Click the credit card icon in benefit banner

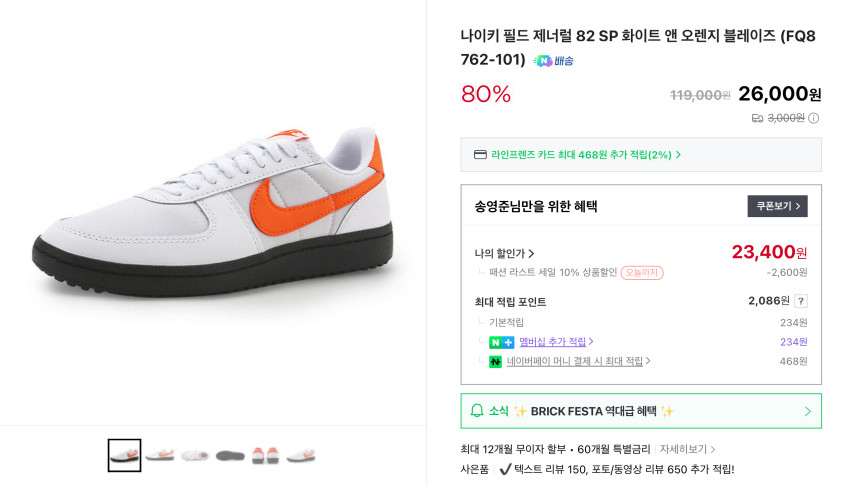480,155
